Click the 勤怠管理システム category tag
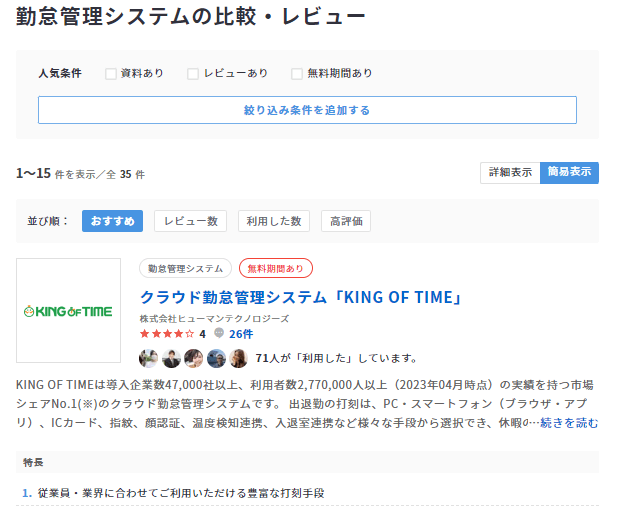Image resolution: width=631 pixels, height=508 pixels. 185,268
